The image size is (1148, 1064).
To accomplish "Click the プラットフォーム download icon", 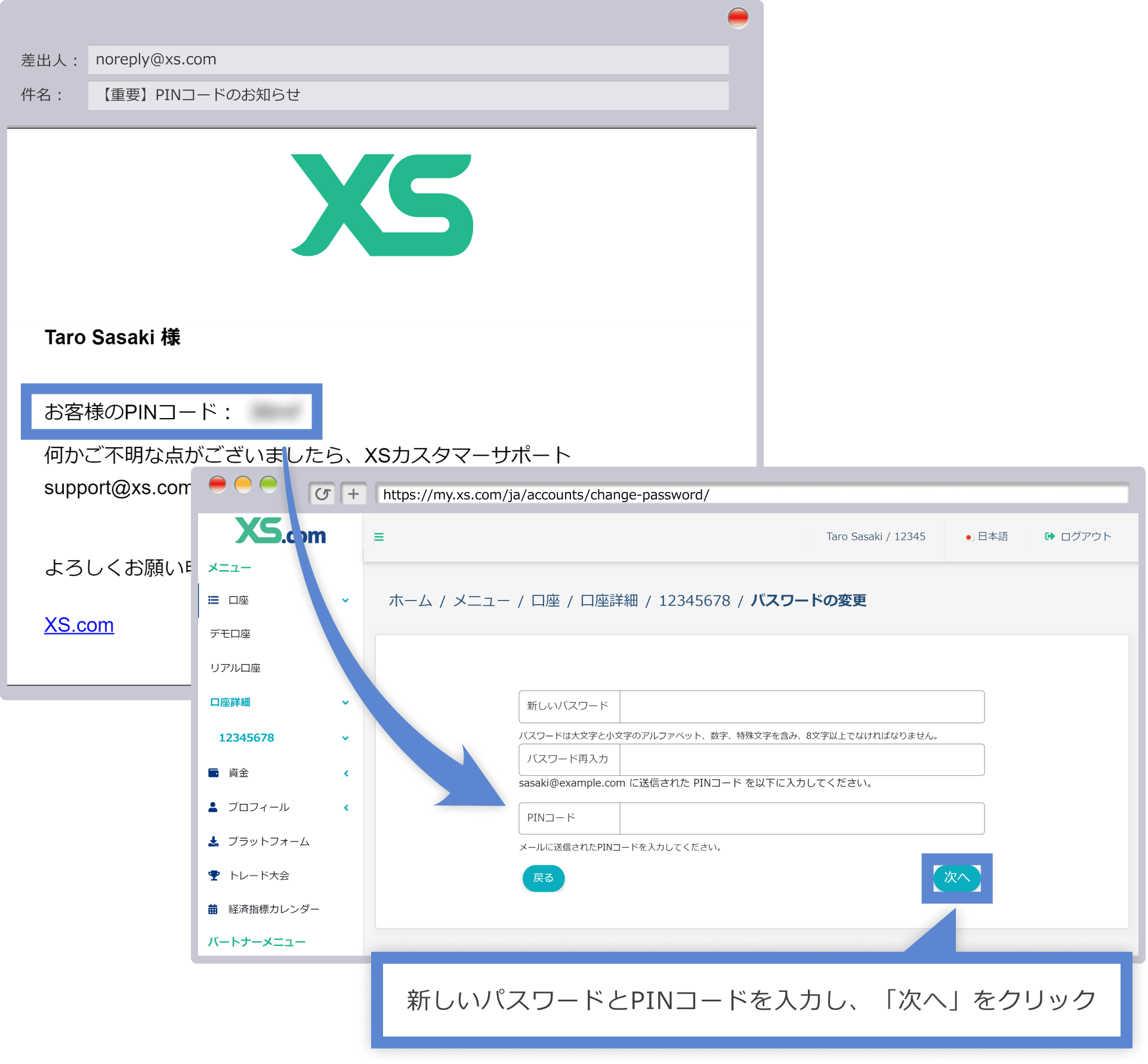I will [x=213, y=842].
